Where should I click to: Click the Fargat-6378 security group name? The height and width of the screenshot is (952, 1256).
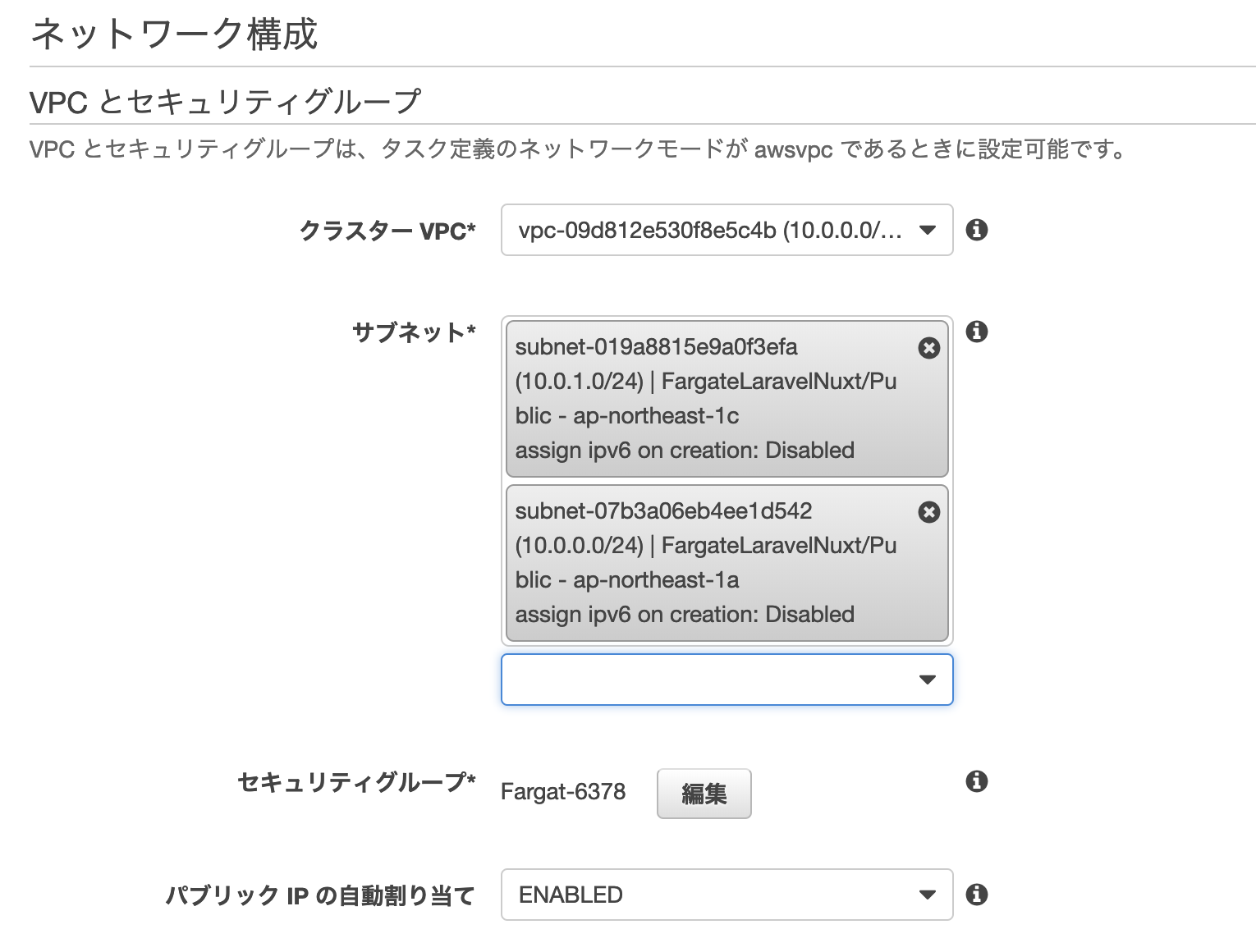pyautogui.click(x=563, y=792)
